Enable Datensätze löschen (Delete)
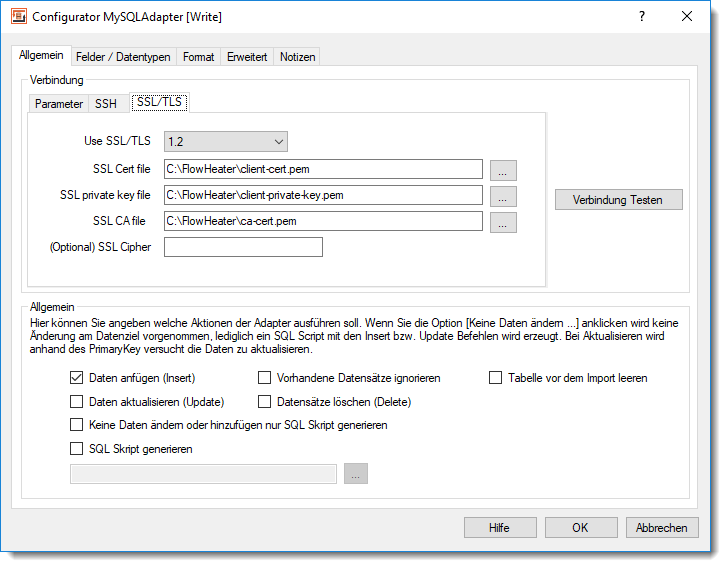726x567 pixels. click(x=264, y=402)
